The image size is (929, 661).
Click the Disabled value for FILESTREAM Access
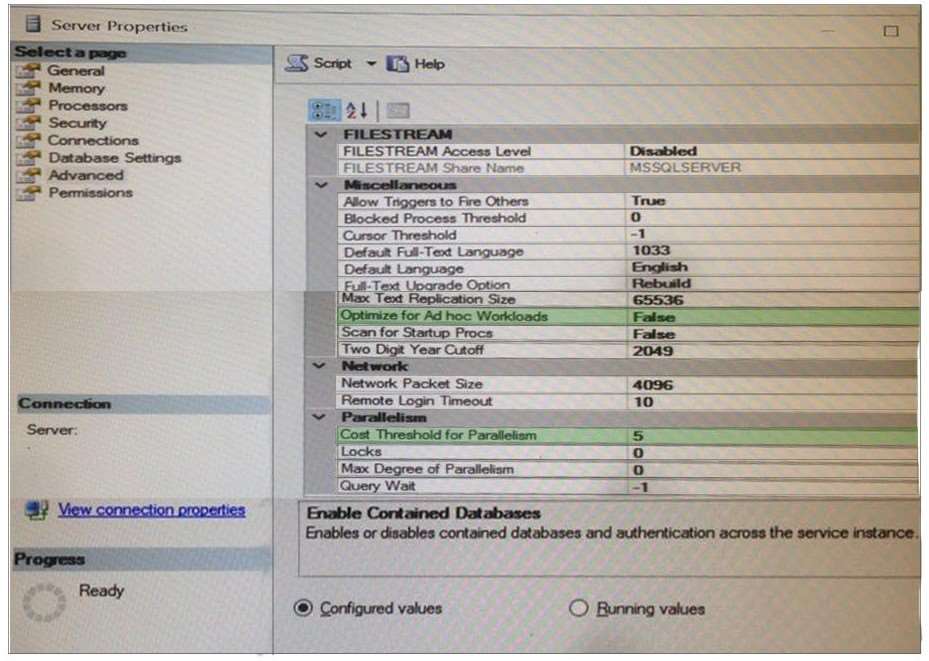(662, 151)
